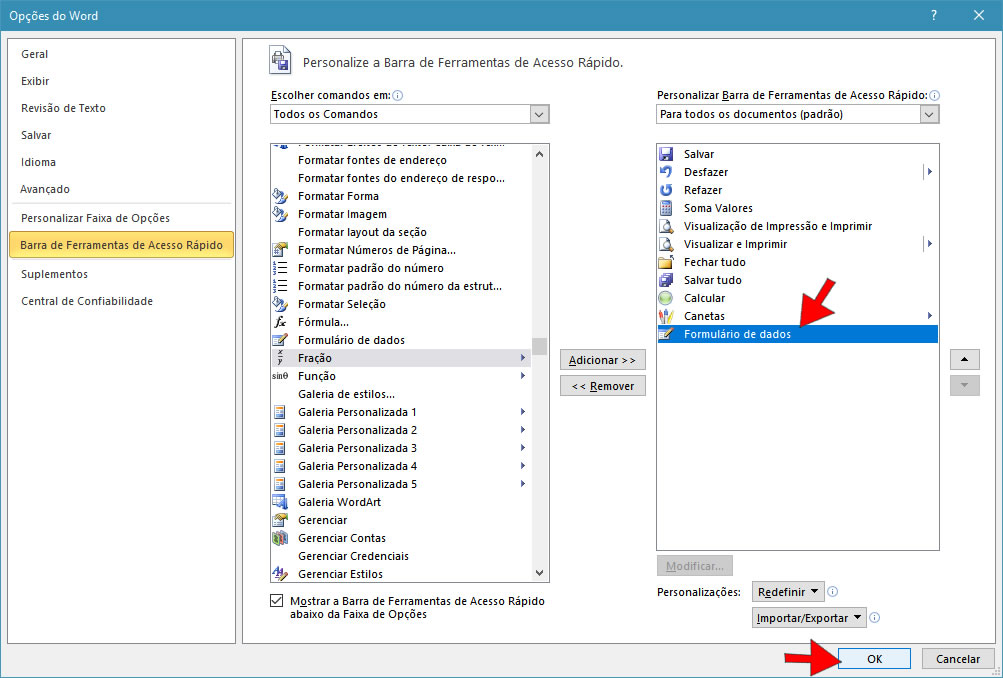Click the Formatar padrão do número icon
Image resolution: width=1003 pixels, height=678 pixels.
(280, 268)
